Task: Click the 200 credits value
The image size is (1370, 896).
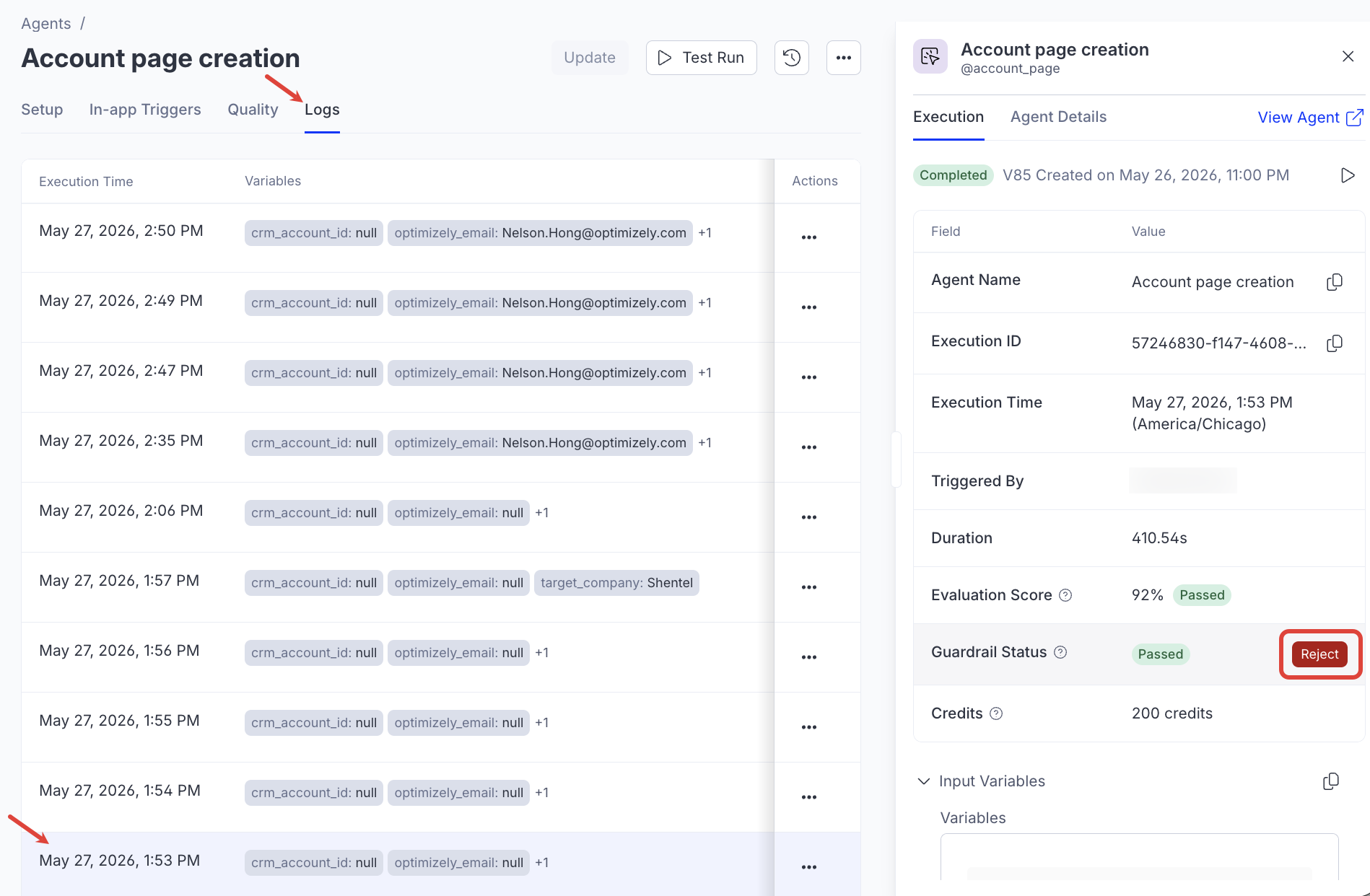Action: 1172,713
